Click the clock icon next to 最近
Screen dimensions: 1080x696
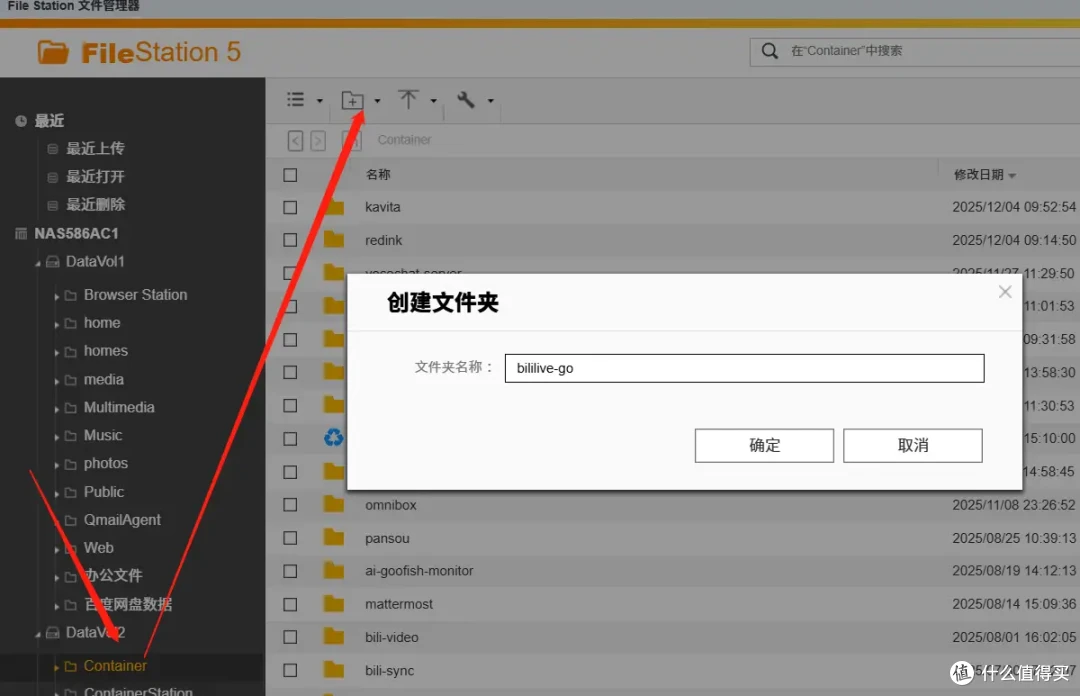(21, 121)
